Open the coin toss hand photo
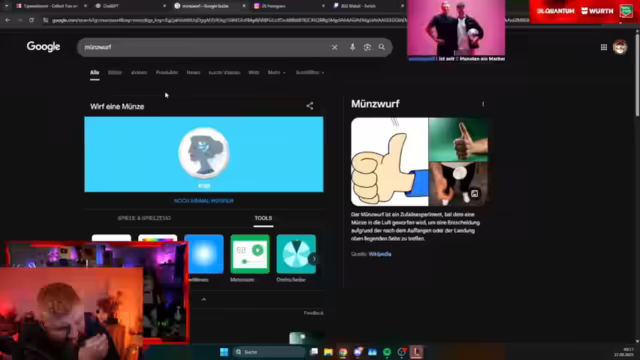640x360 pixels. (458, 184)
